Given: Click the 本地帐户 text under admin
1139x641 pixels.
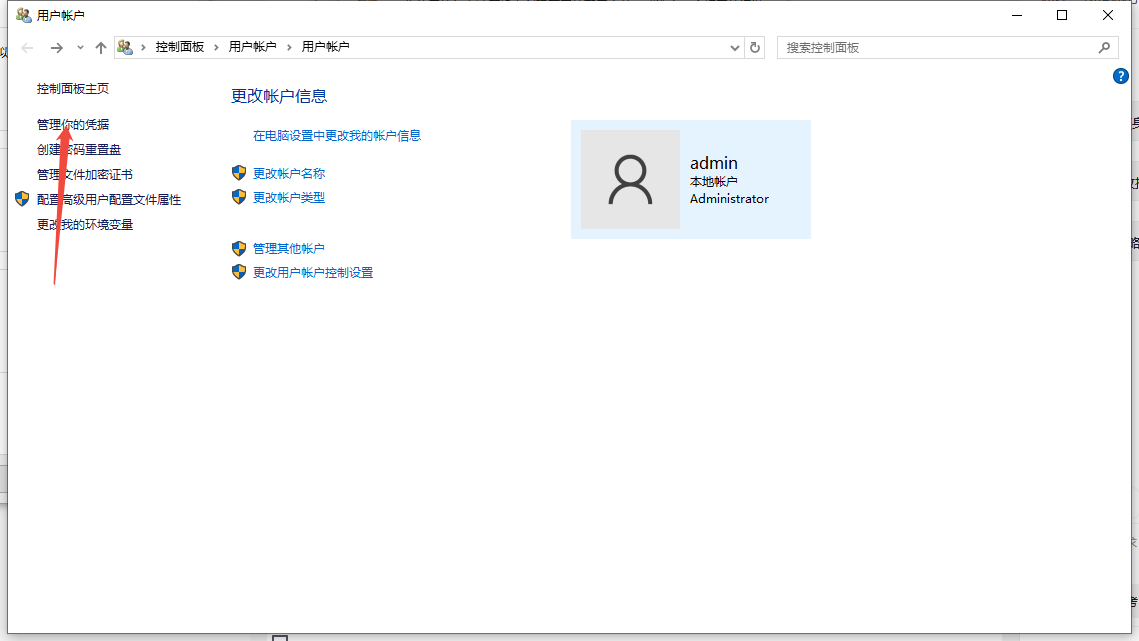Looking at the screenshot, I should click(713, 182).
